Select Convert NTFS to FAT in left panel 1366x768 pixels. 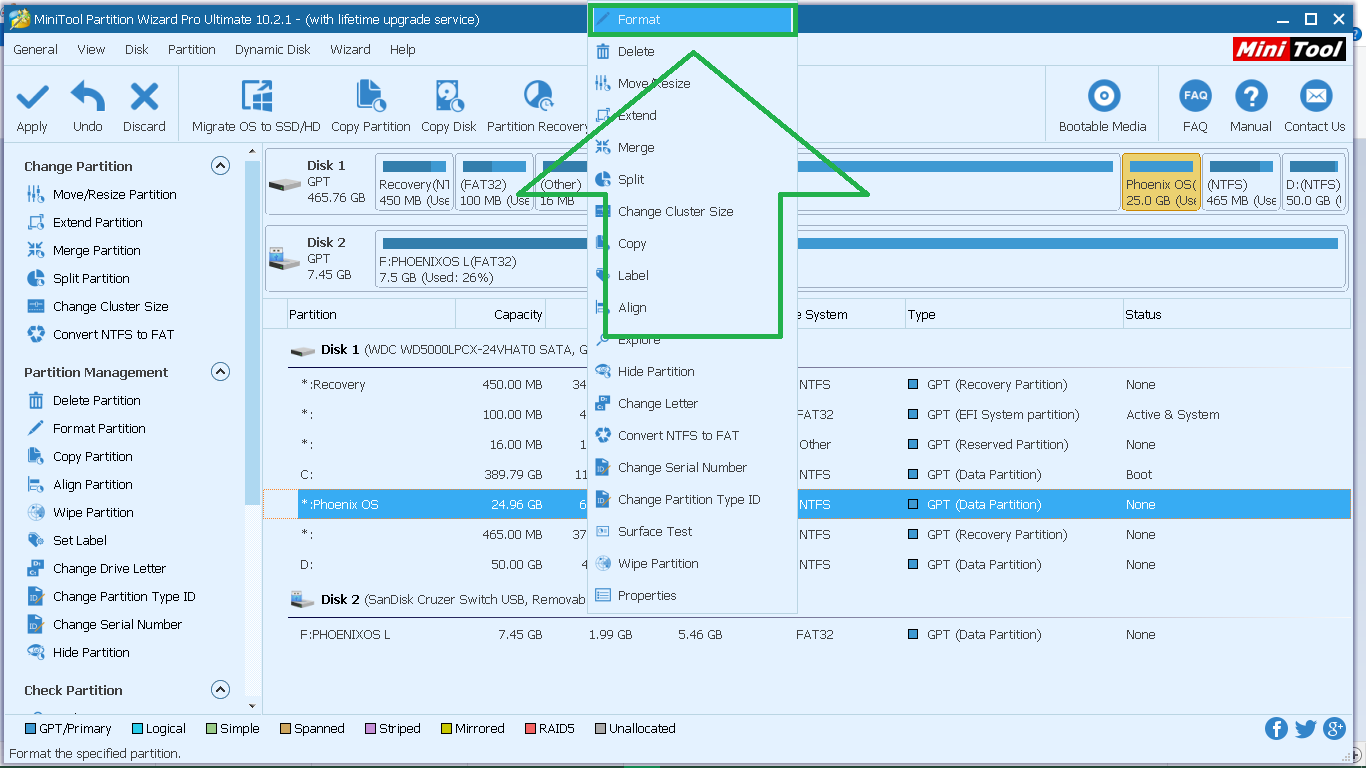coord(113,335)
